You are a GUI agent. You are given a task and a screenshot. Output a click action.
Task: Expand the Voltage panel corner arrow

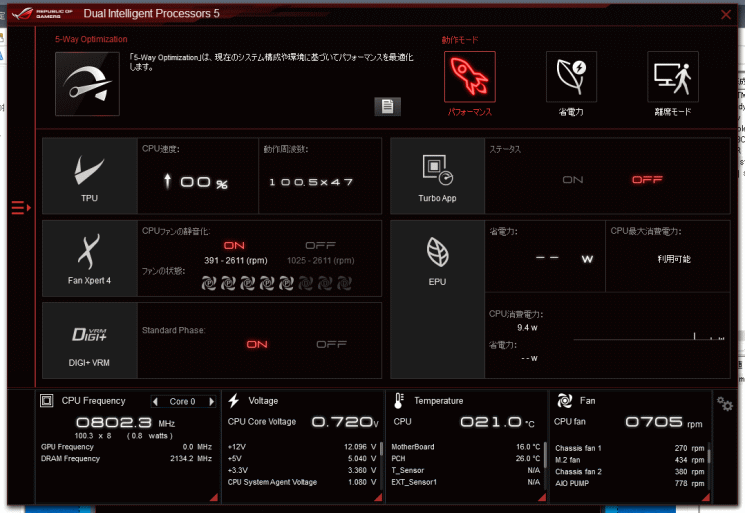click(x=378, y=497)
